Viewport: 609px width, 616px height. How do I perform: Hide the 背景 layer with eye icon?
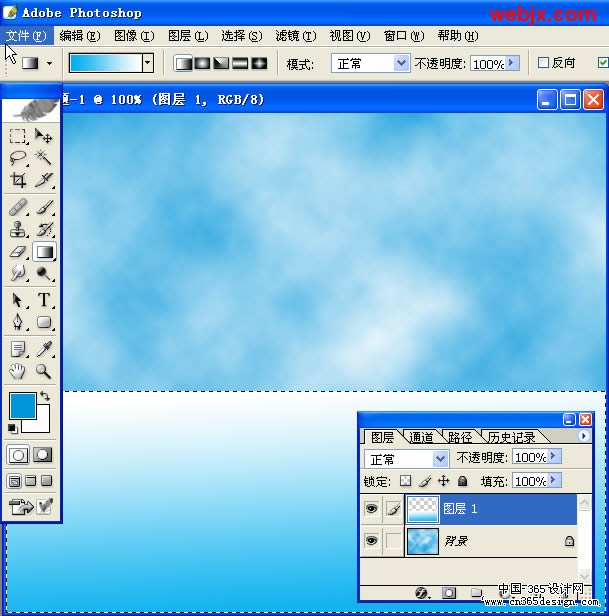[371, 541]
